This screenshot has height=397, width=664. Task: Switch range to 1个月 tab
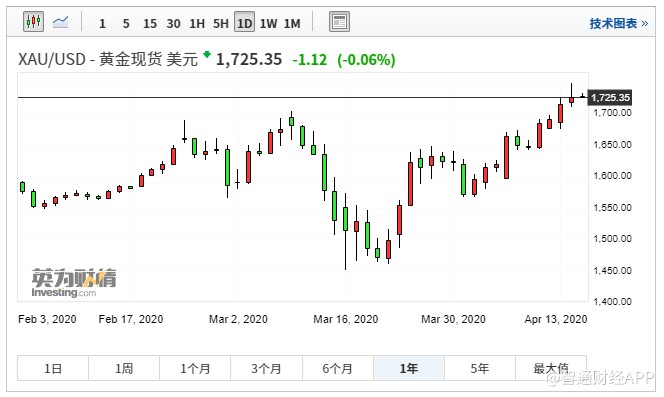195,368
